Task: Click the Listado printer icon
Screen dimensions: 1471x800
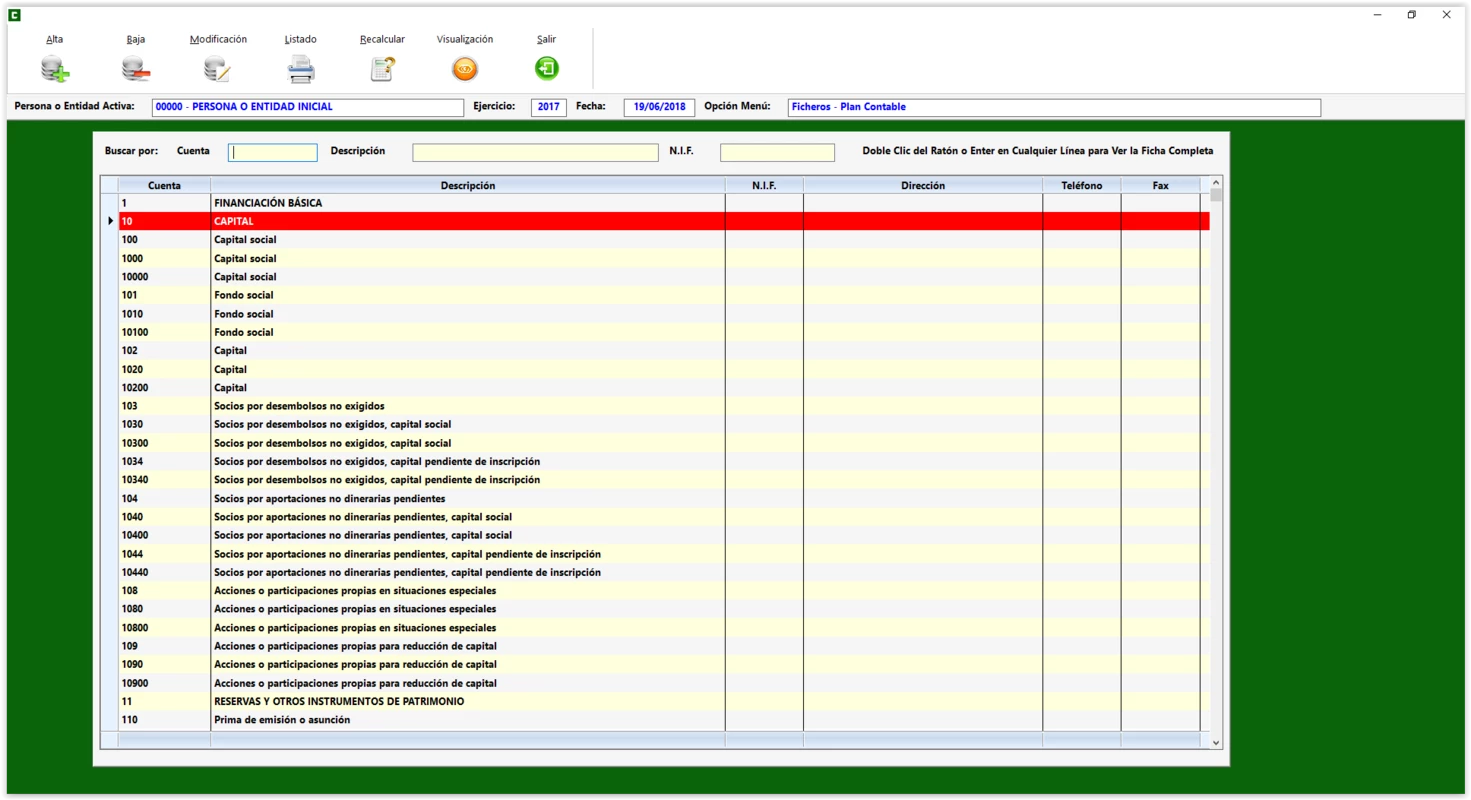Action: click(x=301, y=69)
